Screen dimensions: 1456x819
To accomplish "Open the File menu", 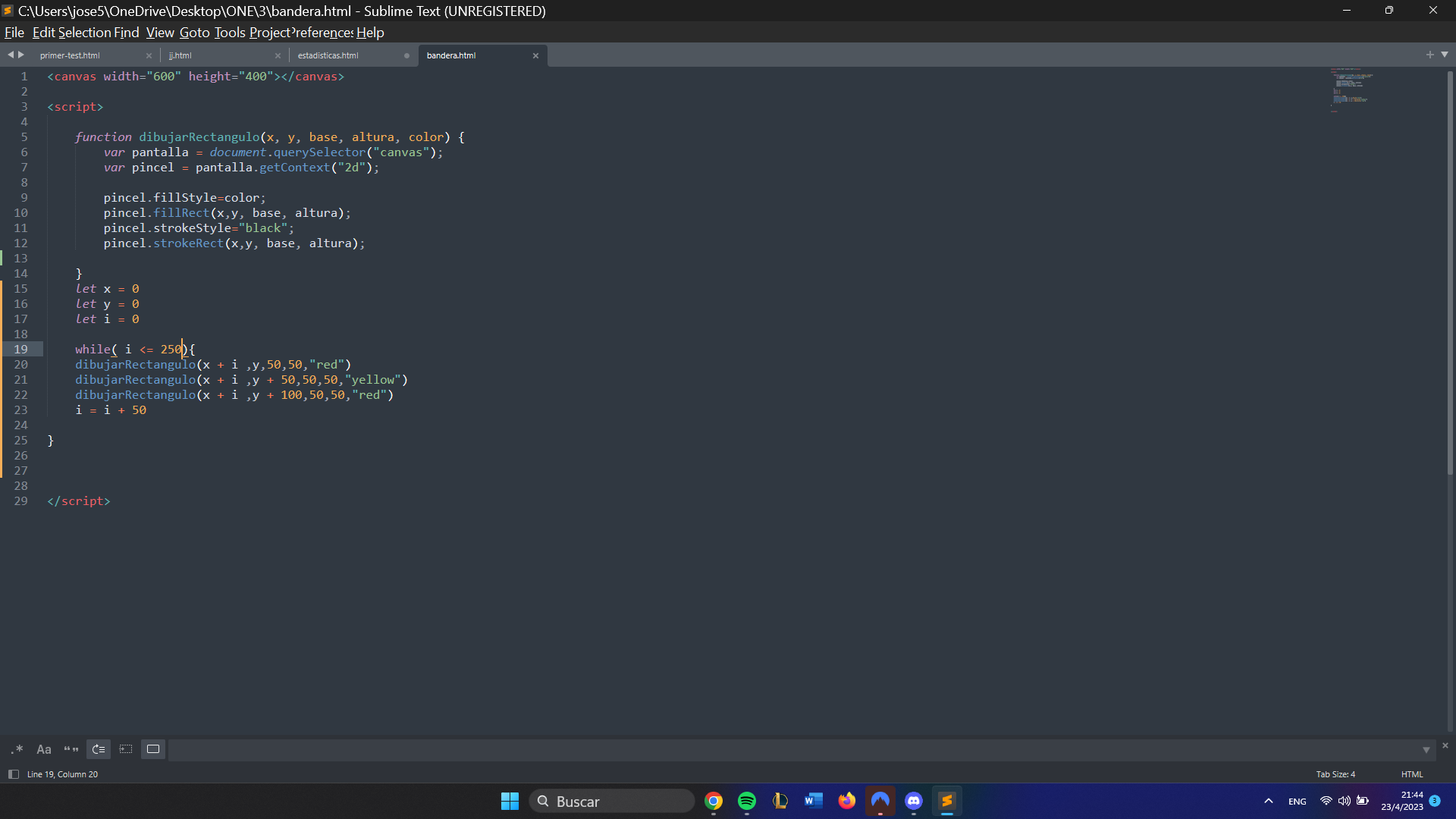I will pyautogui.click(x=14, y=33).
